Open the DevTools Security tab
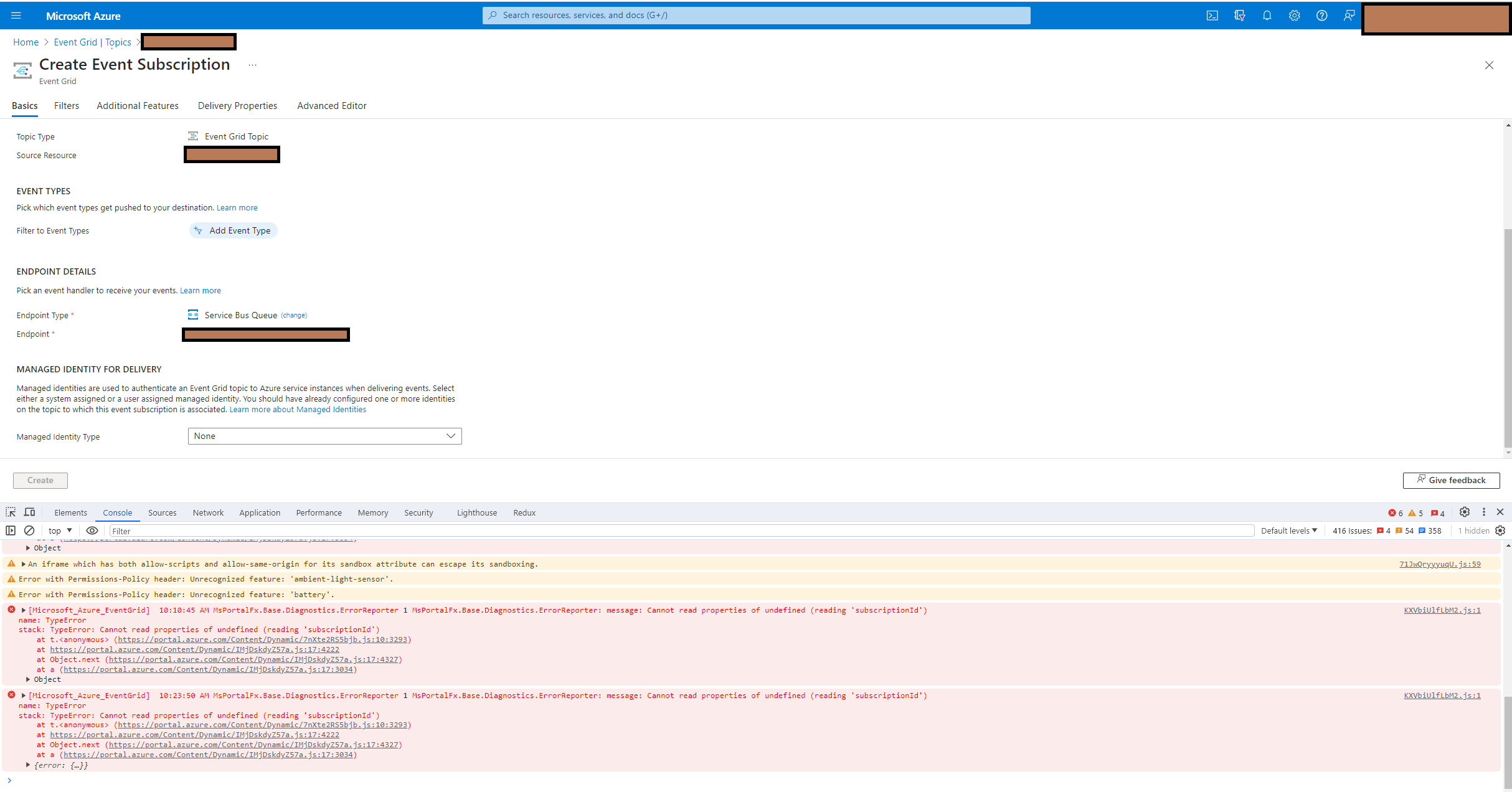 pos(418,513)
